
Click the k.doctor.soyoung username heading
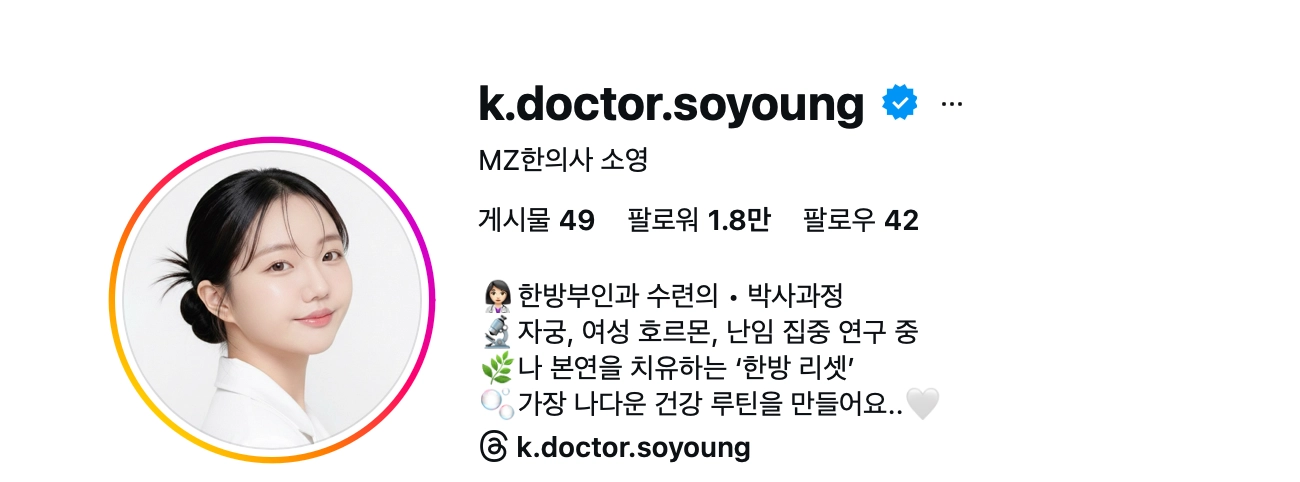[671, 105]
